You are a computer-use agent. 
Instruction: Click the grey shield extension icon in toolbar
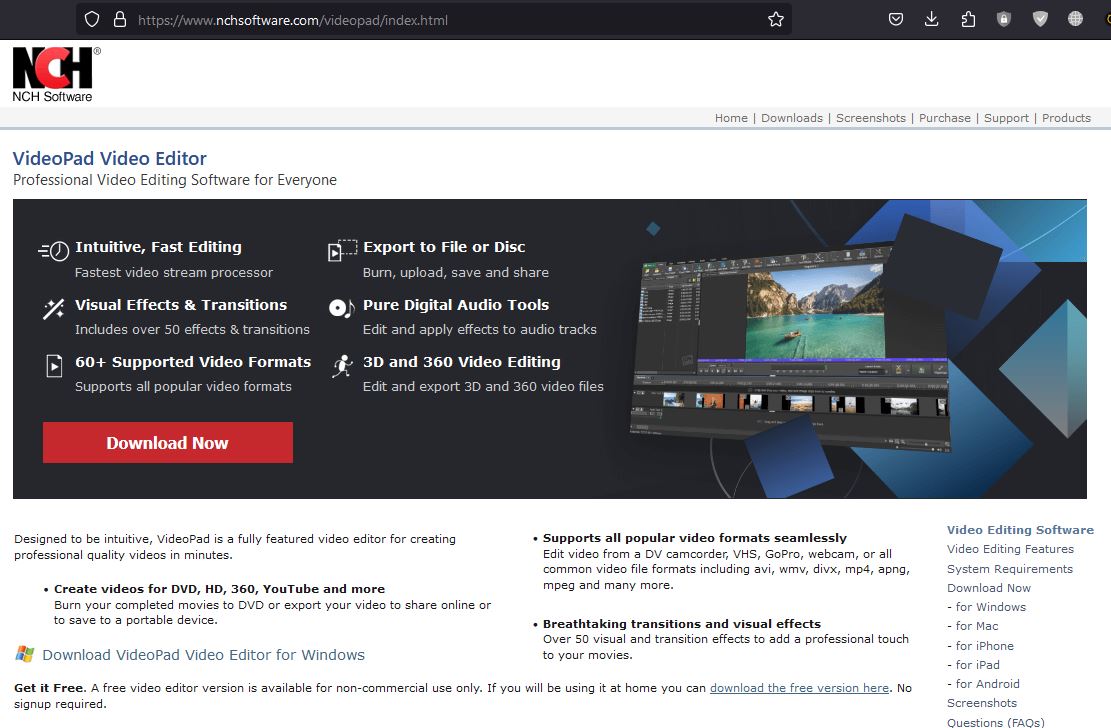1039,20
